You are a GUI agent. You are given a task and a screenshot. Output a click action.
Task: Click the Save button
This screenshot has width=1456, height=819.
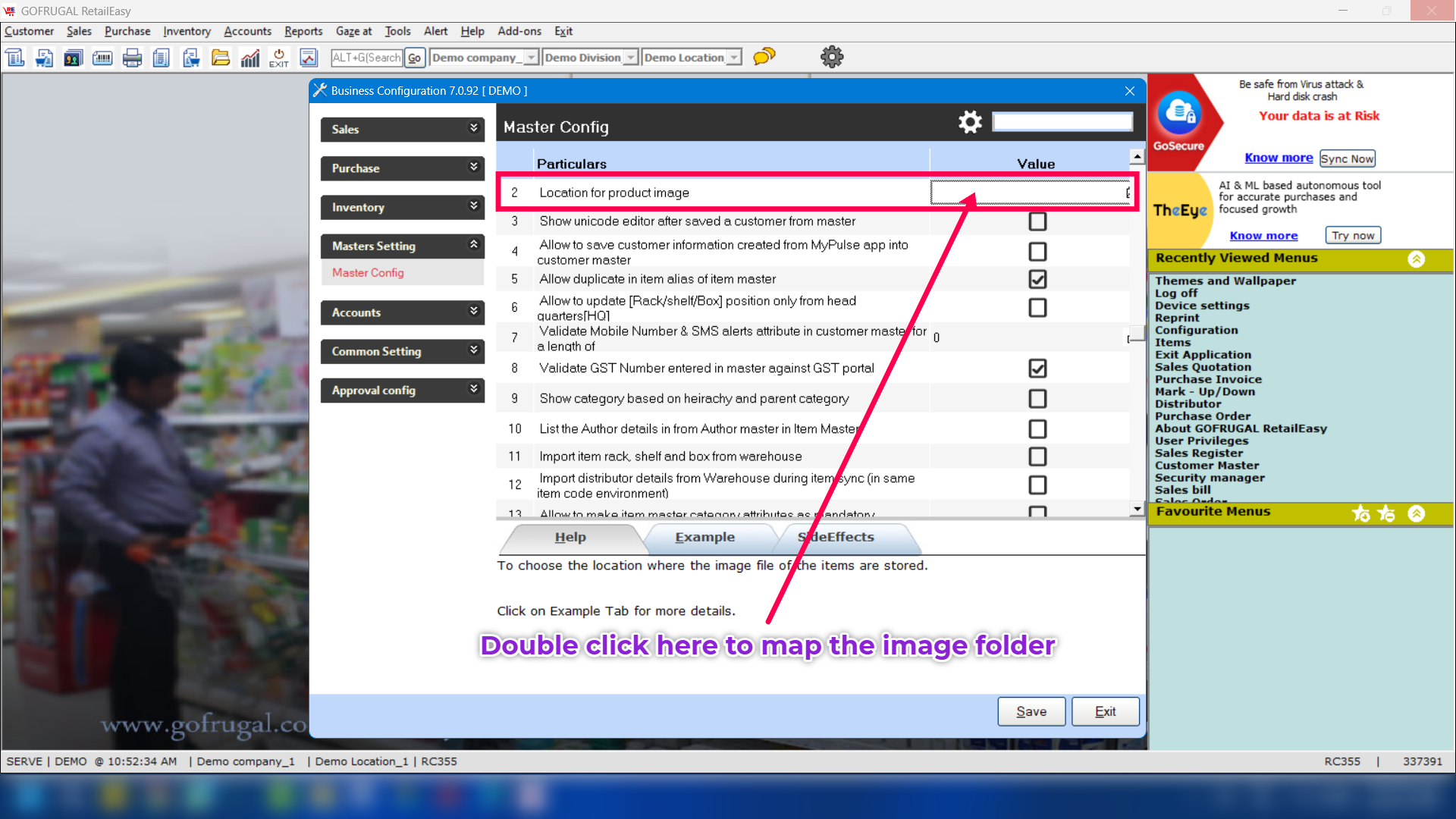pyautogui.click(x=1031, y=711)
